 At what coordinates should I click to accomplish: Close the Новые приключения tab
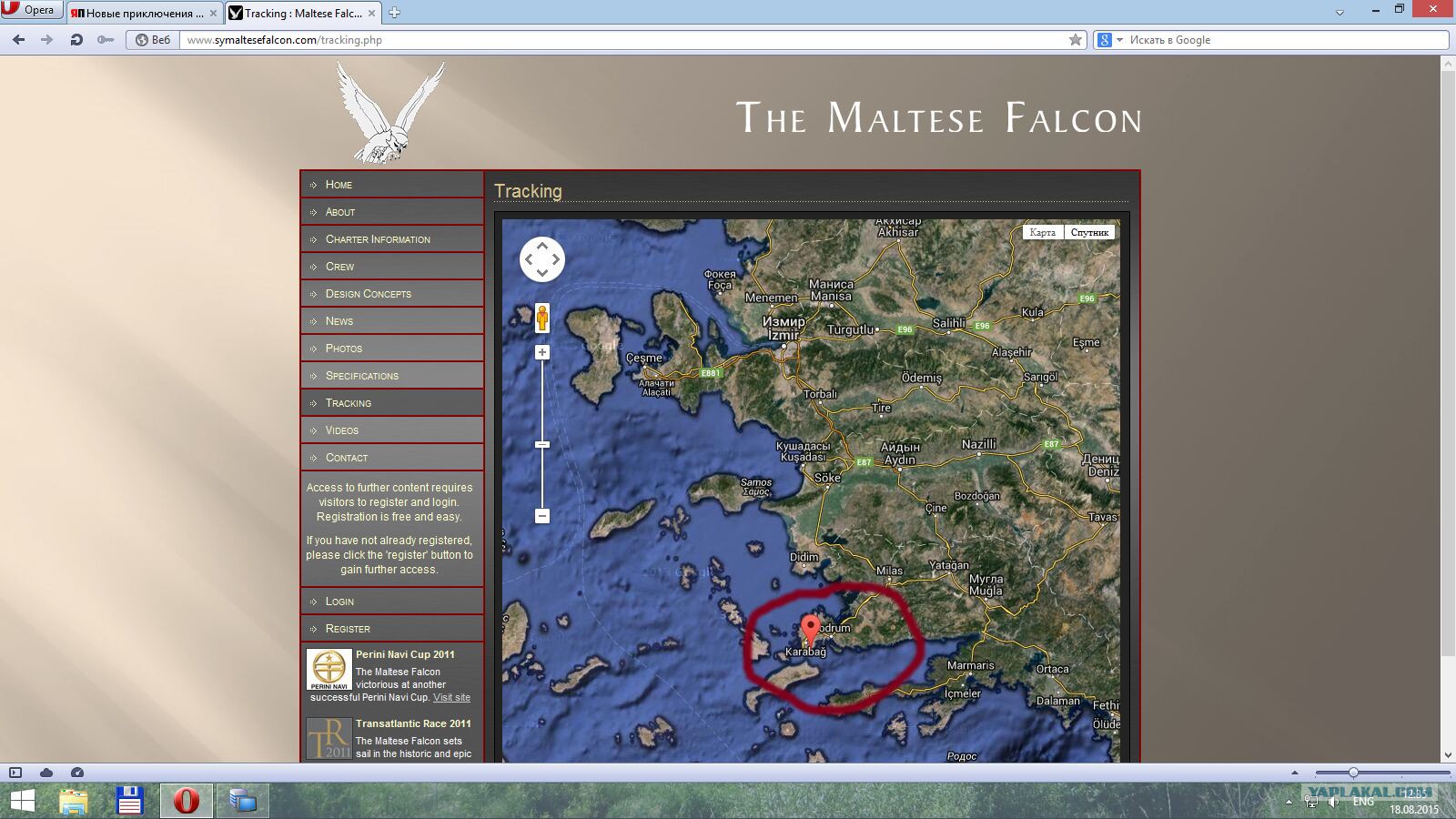(x=214, y=13)
